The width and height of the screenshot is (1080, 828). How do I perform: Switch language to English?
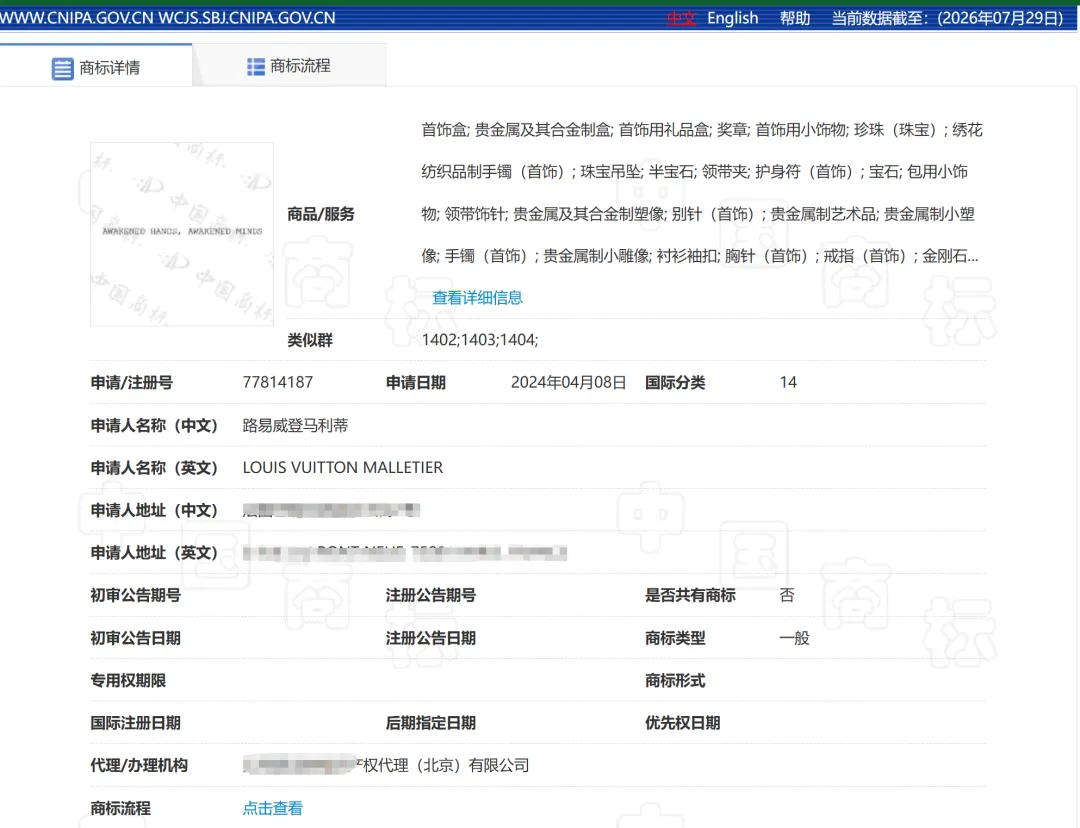(732, 19)
